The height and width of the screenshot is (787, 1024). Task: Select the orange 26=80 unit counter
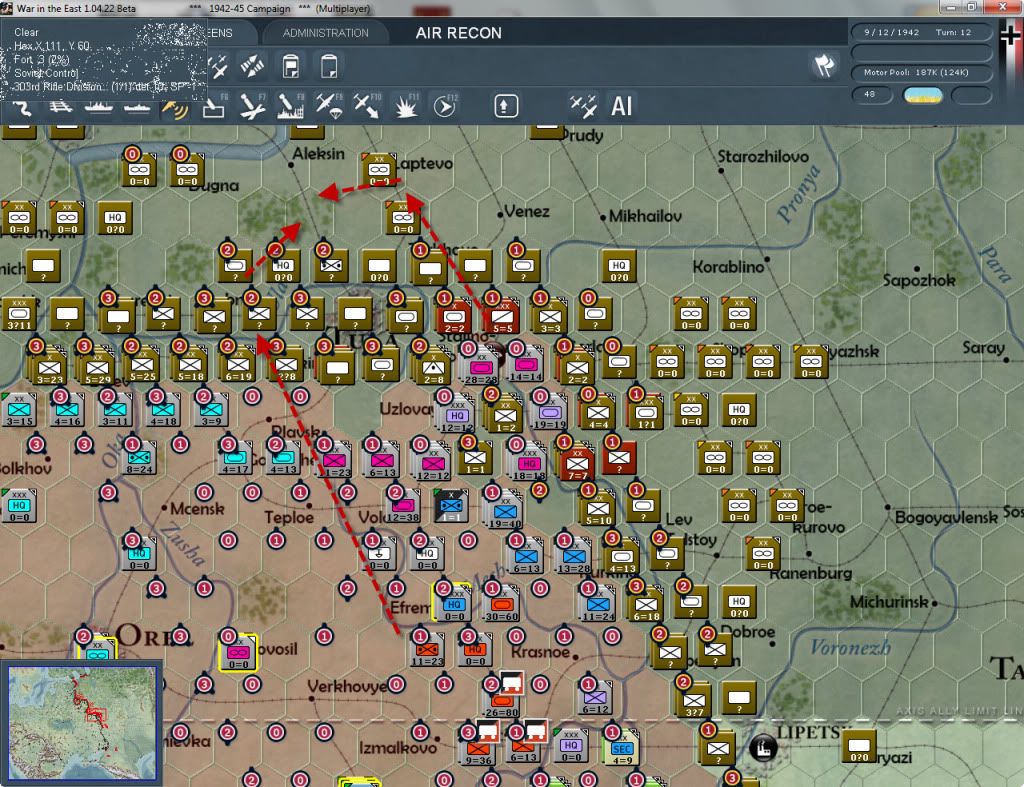pyautogui.click(x=501, y=701)
